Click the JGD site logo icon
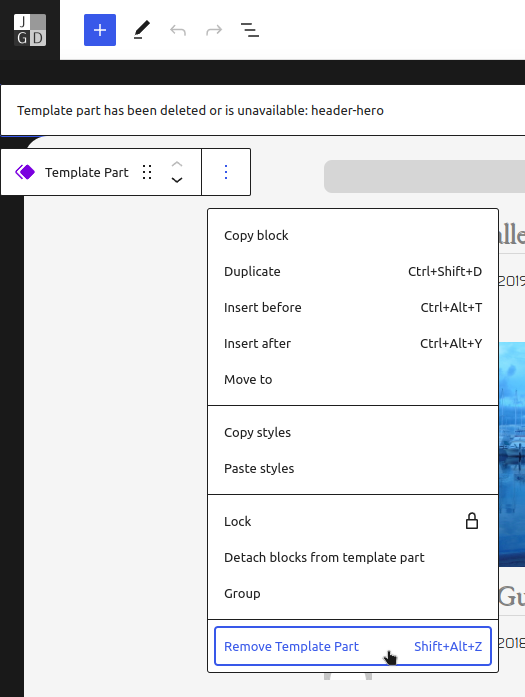The height and width of the screenshot is (697, 525). coord(30,30)
